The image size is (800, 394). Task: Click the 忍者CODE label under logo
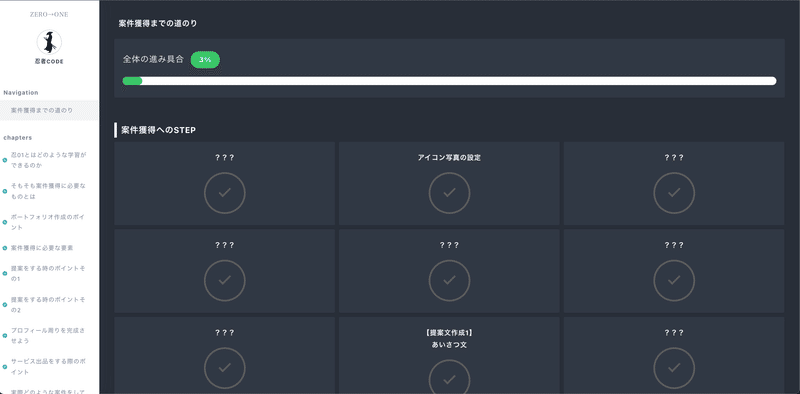tap(49, 62)
